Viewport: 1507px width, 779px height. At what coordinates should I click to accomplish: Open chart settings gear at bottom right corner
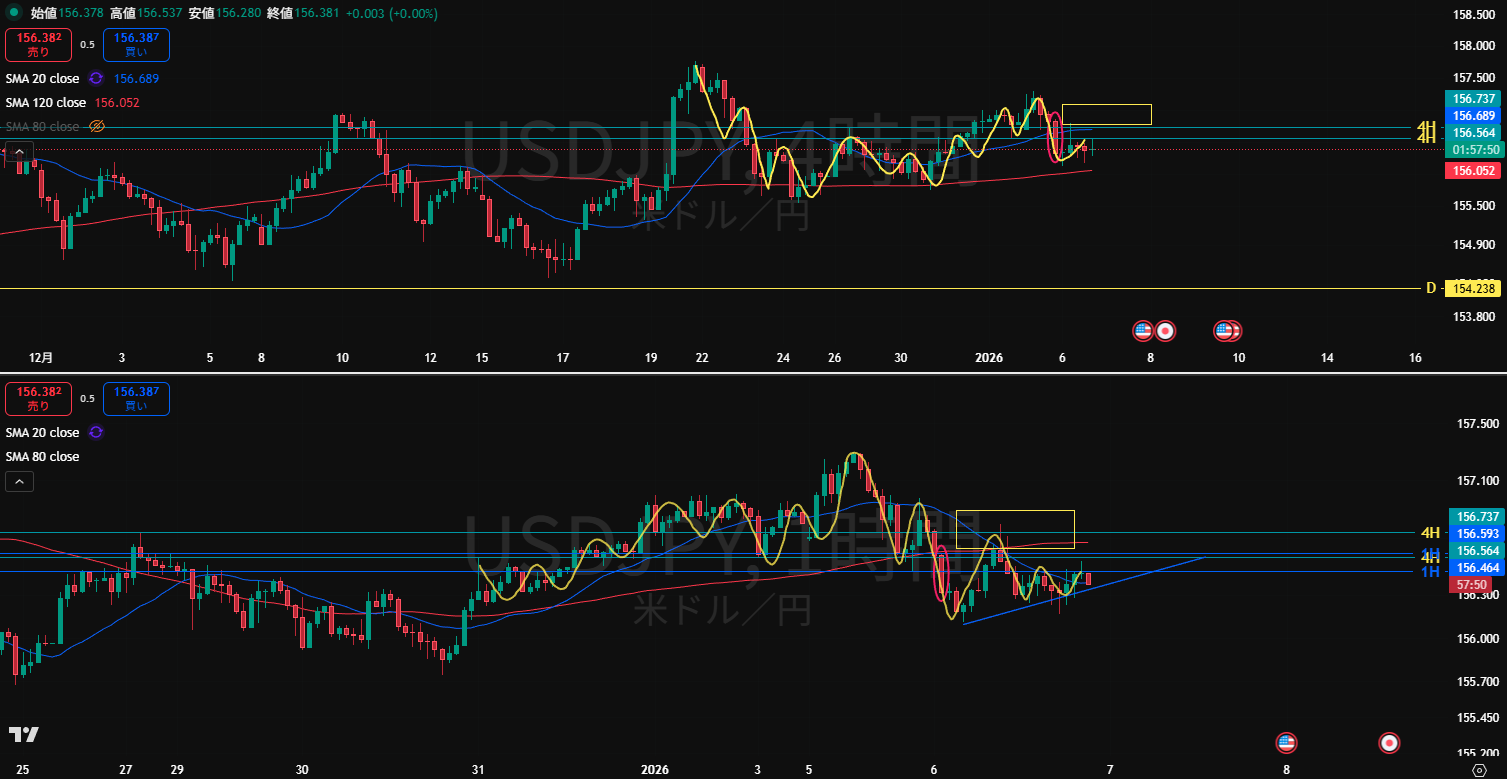1479,770
